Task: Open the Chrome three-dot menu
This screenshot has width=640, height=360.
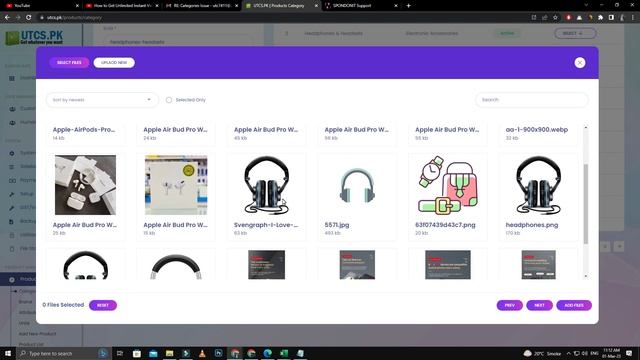Action: pyautogui.click(x=633, y=18)
